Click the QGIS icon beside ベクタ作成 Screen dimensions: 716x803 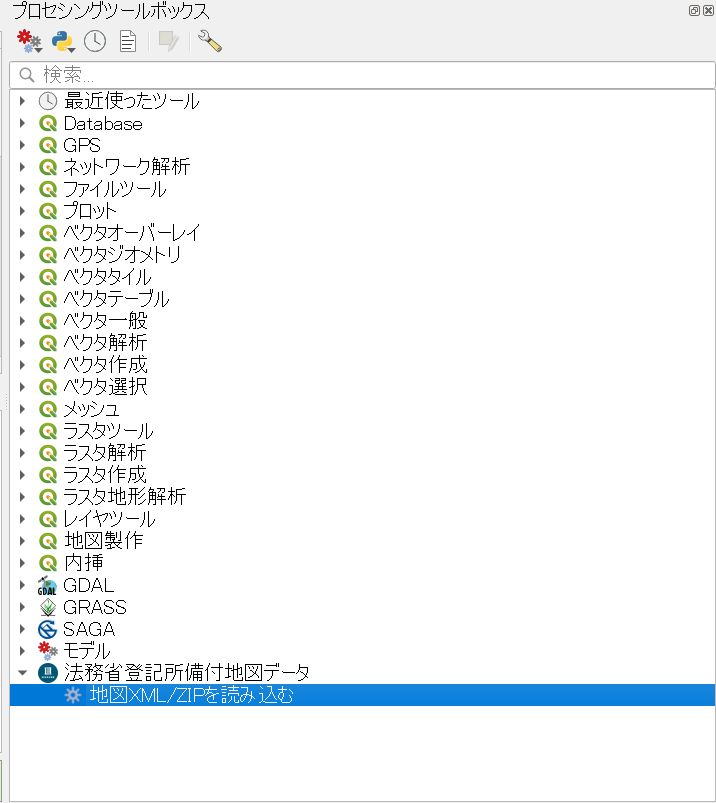(x=48, y=365)
